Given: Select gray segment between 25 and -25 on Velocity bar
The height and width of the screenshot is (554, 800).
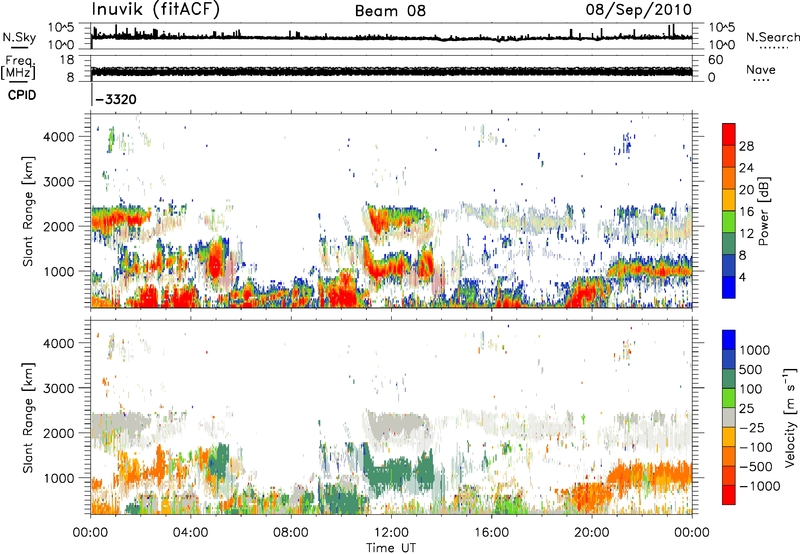Looking at the screenshot, I should pos(729,418).
